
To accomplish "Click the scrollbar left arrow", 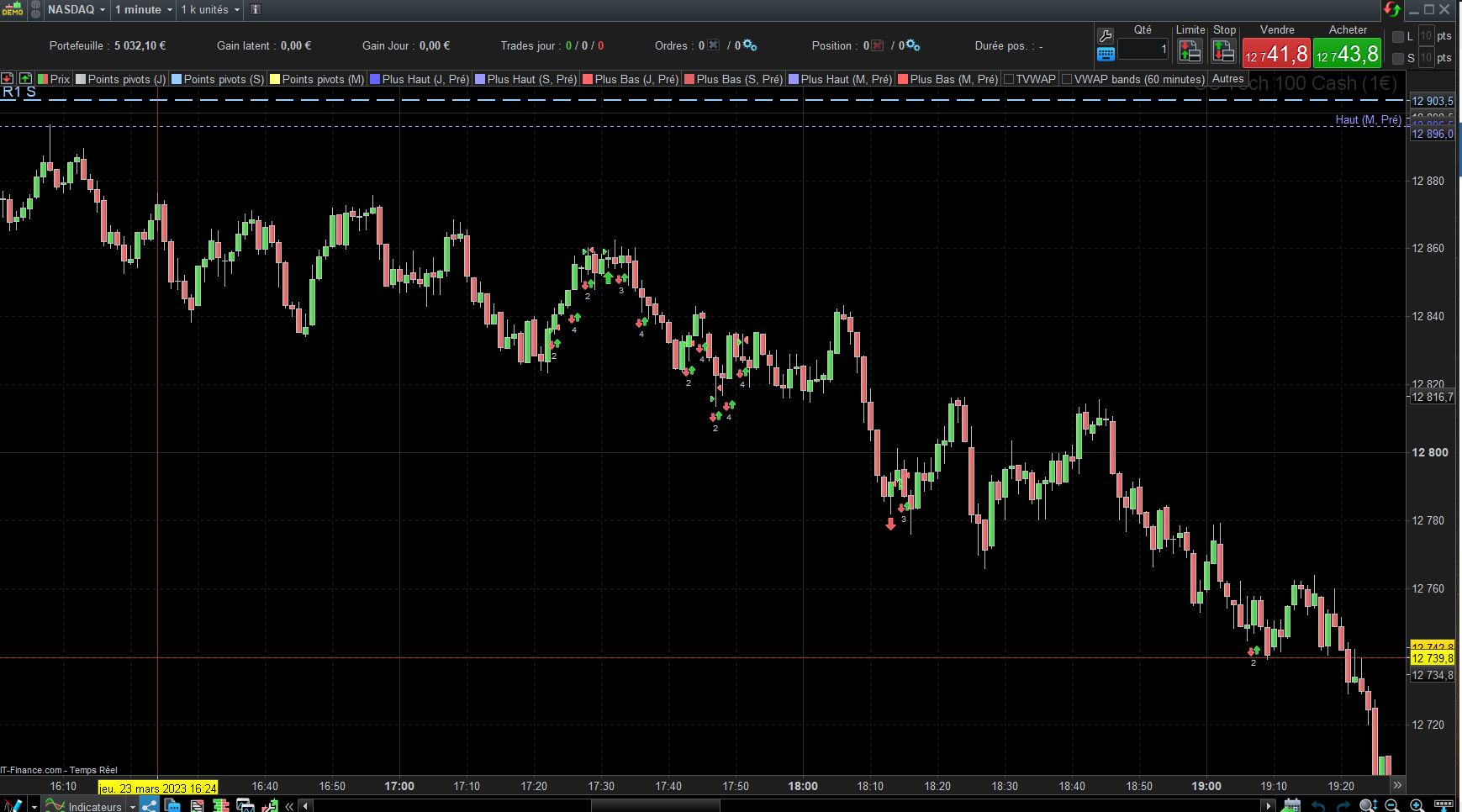I will click(307, 805).
